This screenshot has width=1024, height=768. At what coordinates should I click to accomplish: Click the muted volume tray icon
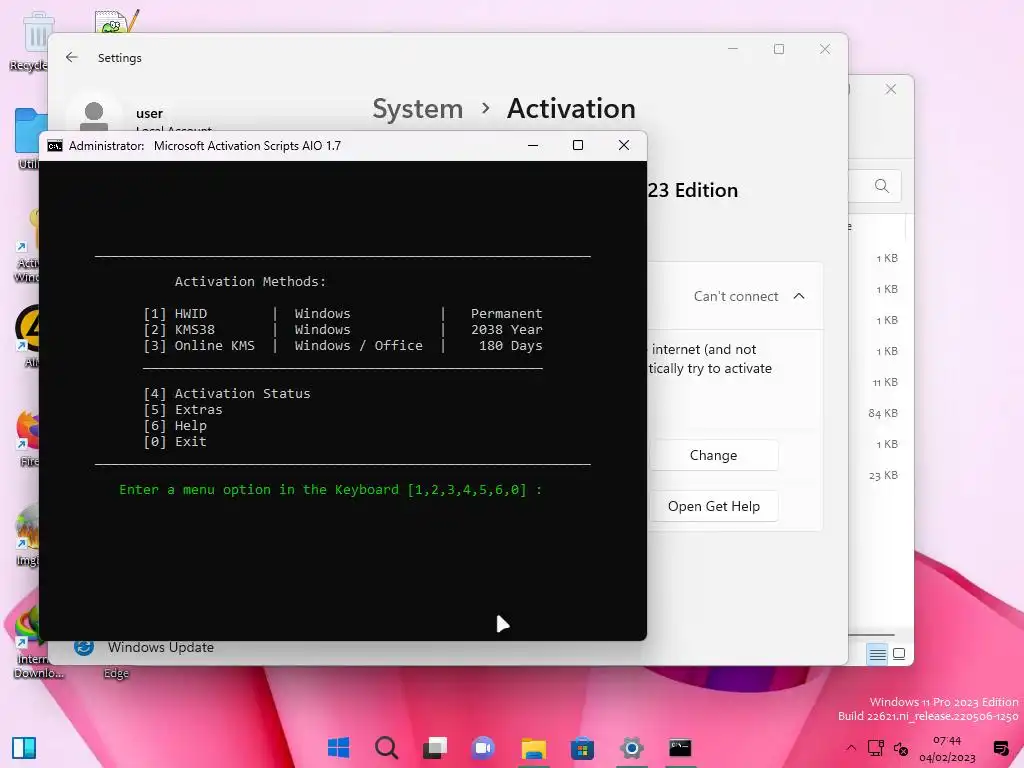[x=901, y=749]
